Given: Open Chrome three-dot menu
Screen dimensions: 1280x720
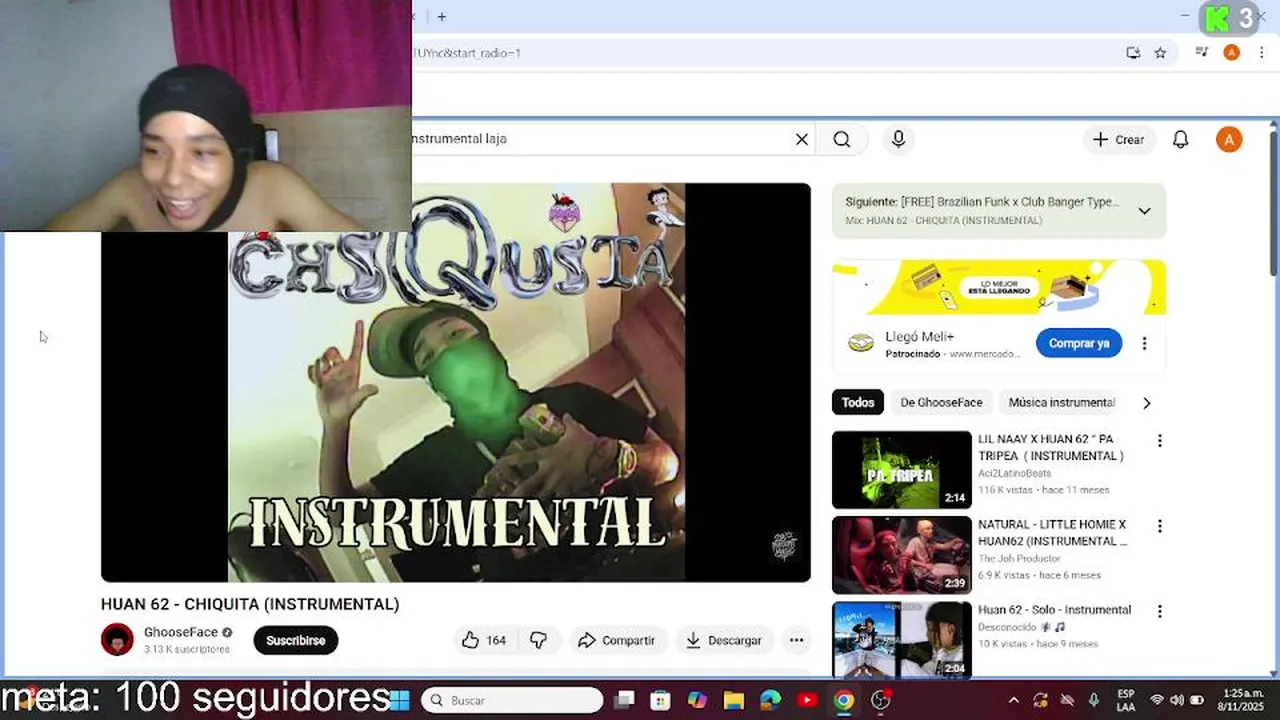Looking at the screenshot, I should tap(1261, 53).
